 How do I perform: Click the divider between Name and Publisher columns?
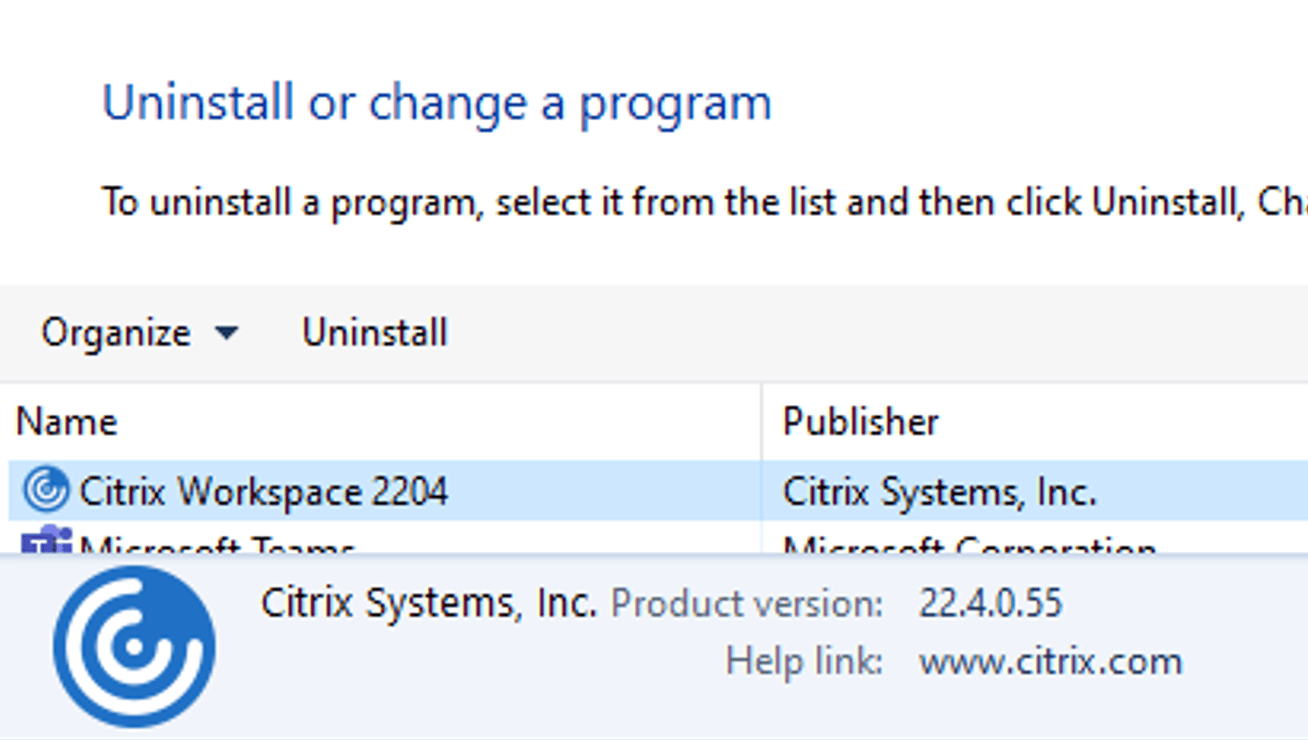pos(762,422)
